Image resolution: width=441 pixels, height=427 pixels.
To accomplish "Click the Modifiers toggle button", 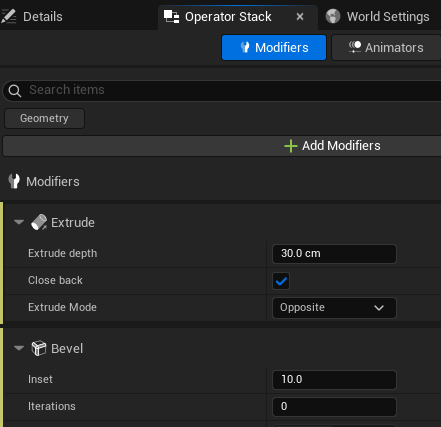I will [x=274, y=48].
